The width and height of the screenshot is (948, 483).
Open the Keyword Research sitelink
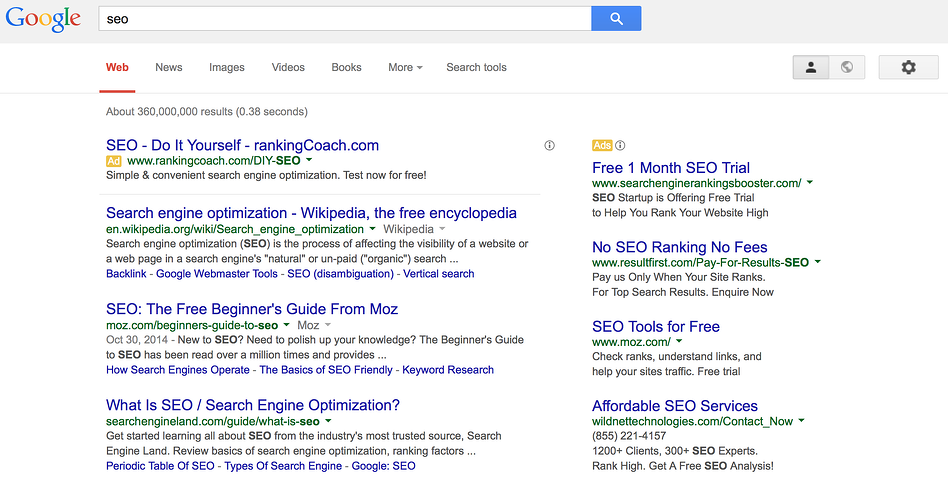[448, 370]
